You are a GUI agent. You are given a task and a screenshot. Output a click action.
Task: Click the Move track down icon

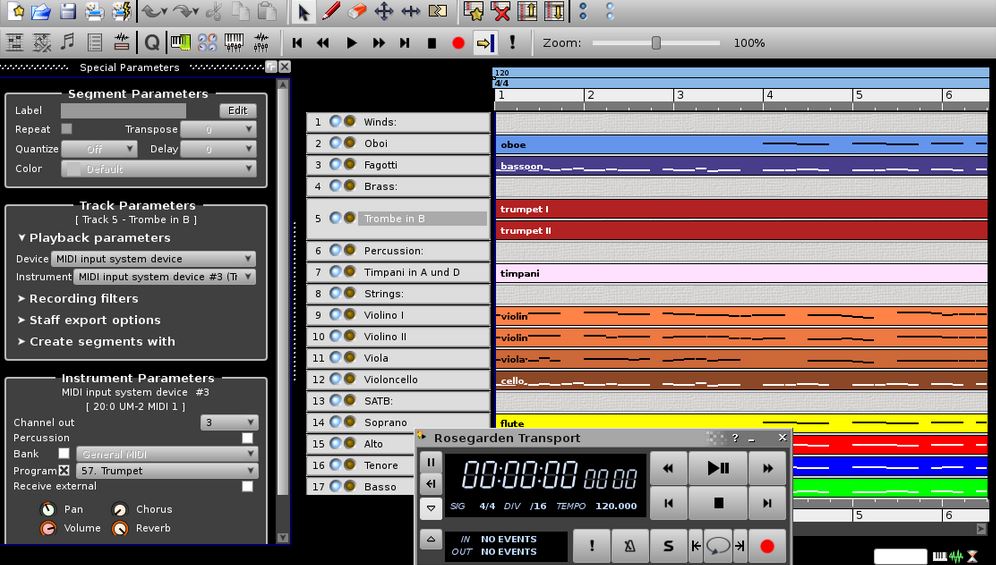554,11
